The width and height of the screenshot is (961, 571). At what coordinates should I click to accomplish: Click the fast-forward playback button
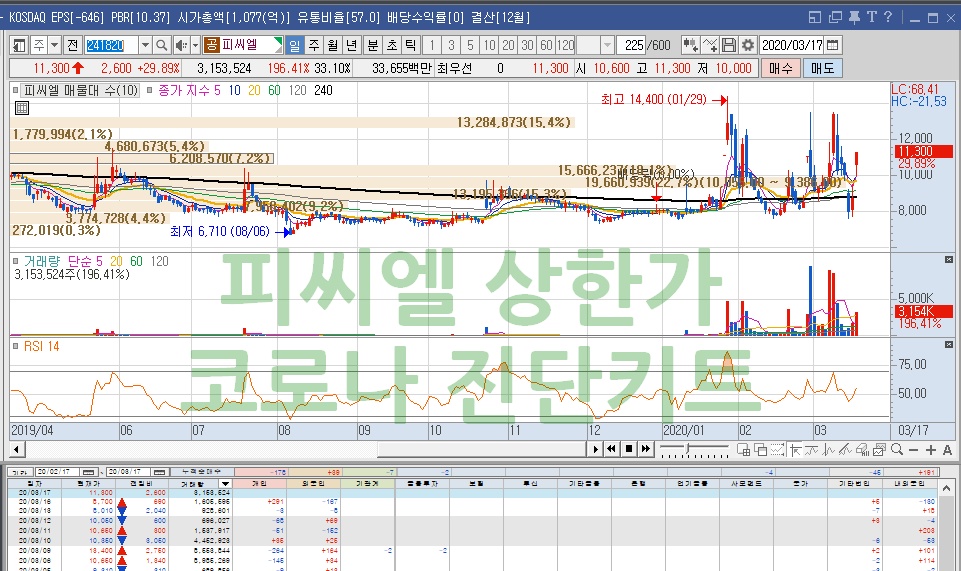pyautogui.click(x=645, y=449)
